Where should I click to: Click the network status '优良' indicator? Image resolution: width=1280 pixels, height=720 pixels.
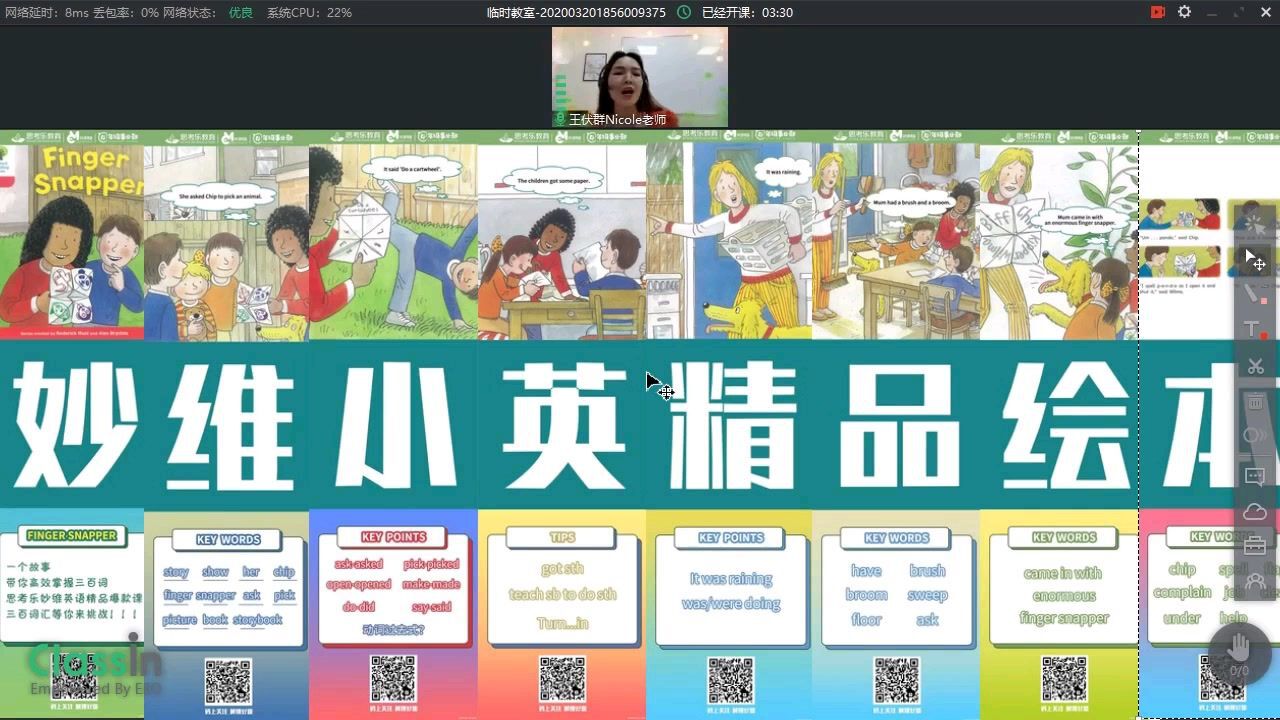(x=240, y=12)
